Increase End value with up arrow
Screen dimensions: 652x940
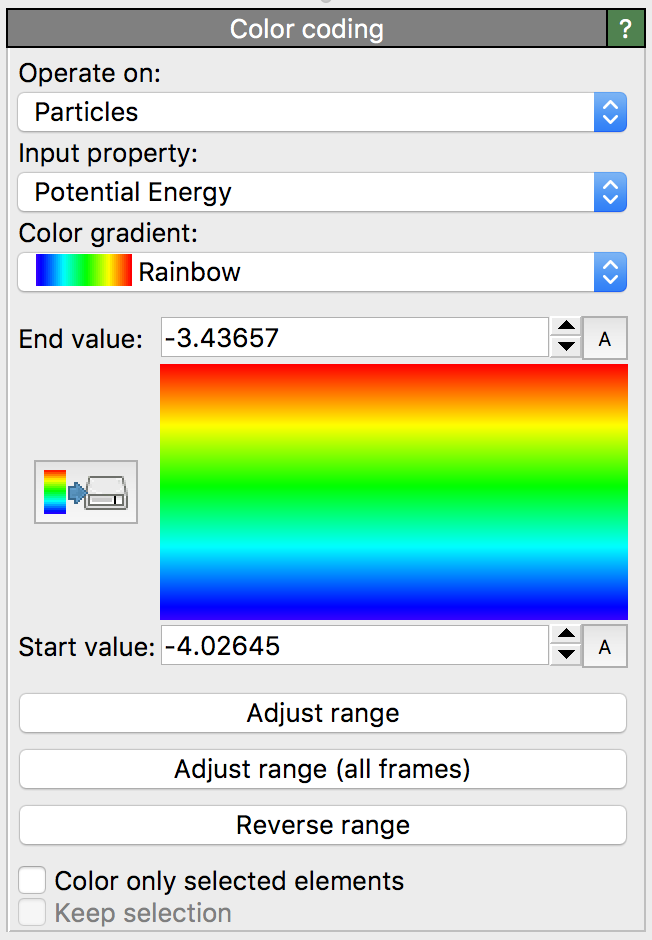click(x=567, y=329)
